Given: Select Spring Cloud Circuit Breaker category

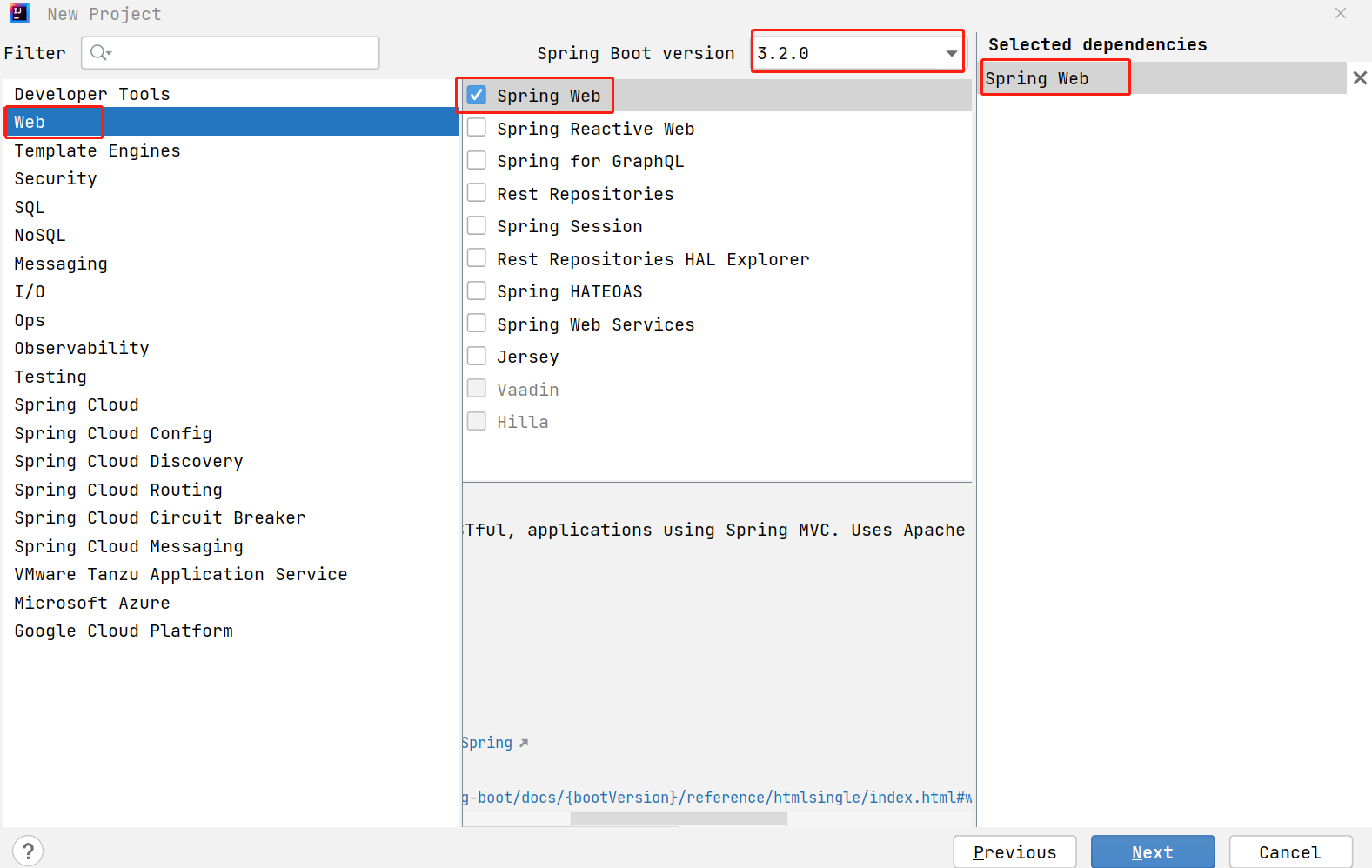Looking at the screenshot, I should 231,517.
